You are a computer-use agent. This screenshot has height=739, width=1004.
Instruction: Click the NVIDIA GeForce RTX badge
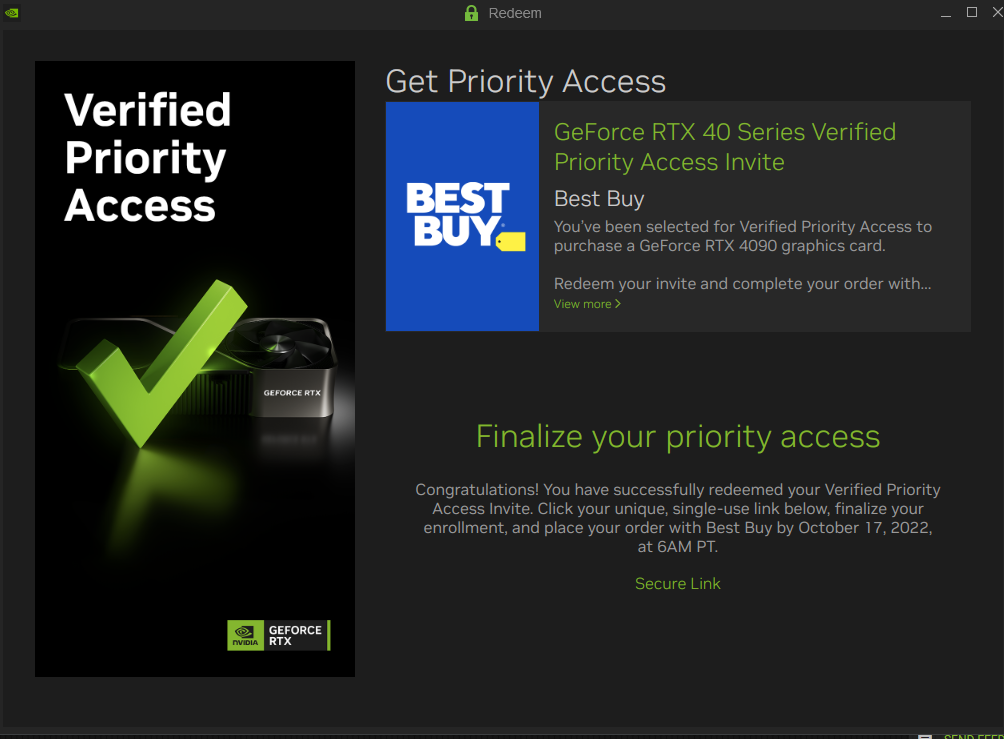tap(279, 635)
